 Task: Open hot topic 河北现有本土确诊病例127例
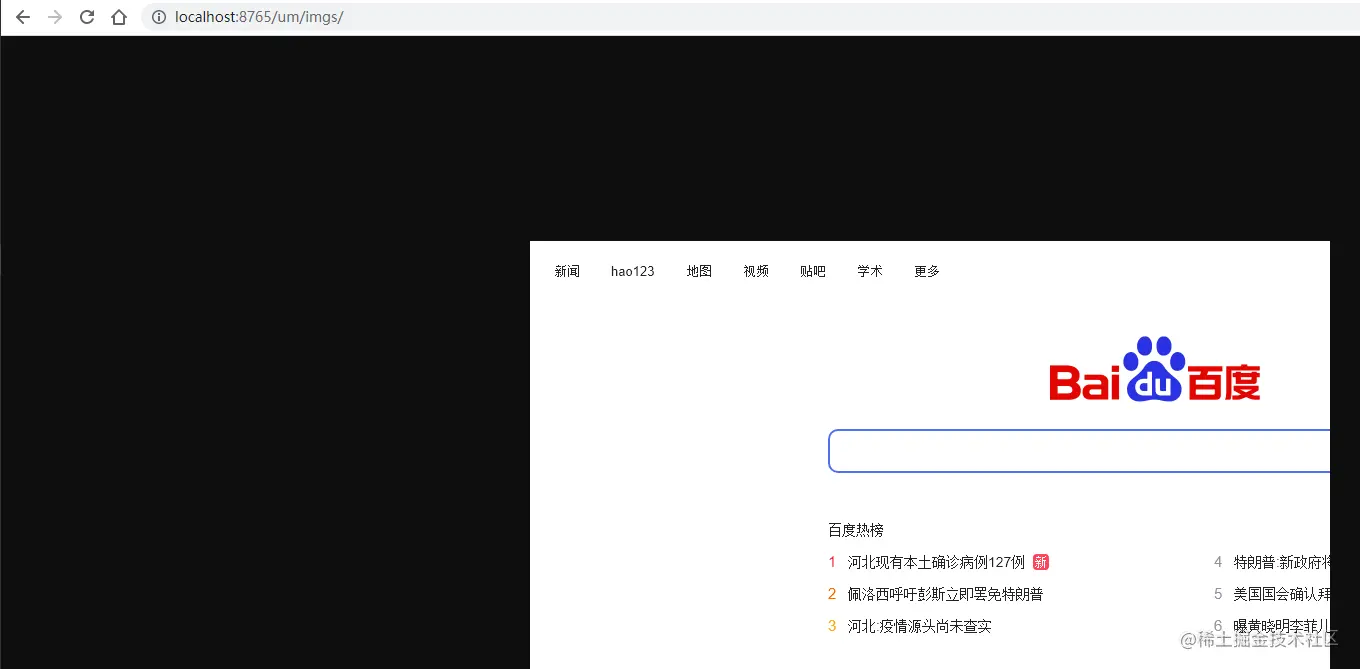tap(936, 562)
